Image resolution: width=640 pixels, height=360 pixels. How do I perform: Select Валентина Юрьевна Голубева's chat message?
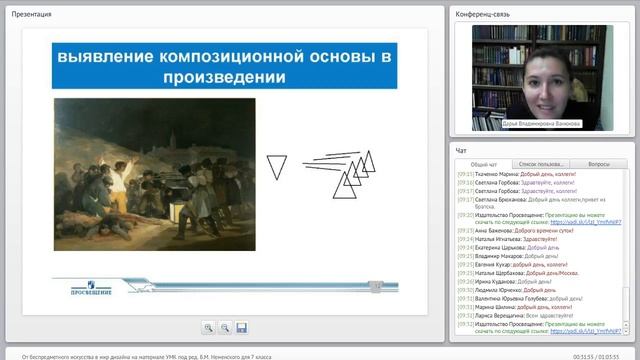[x=520, y=299]
